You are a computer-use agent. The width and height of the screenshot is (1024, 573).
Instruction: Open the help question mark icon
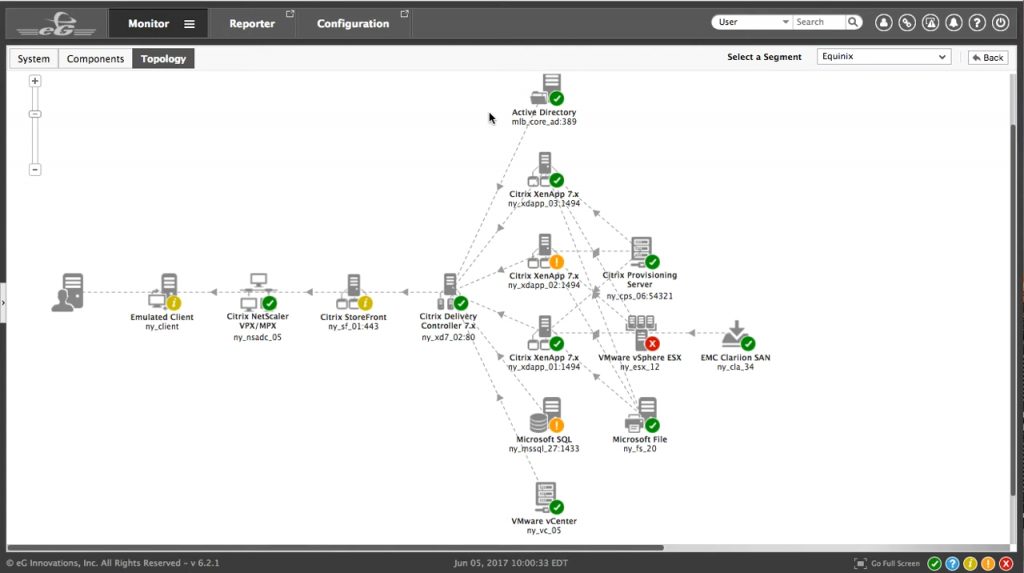977,22
